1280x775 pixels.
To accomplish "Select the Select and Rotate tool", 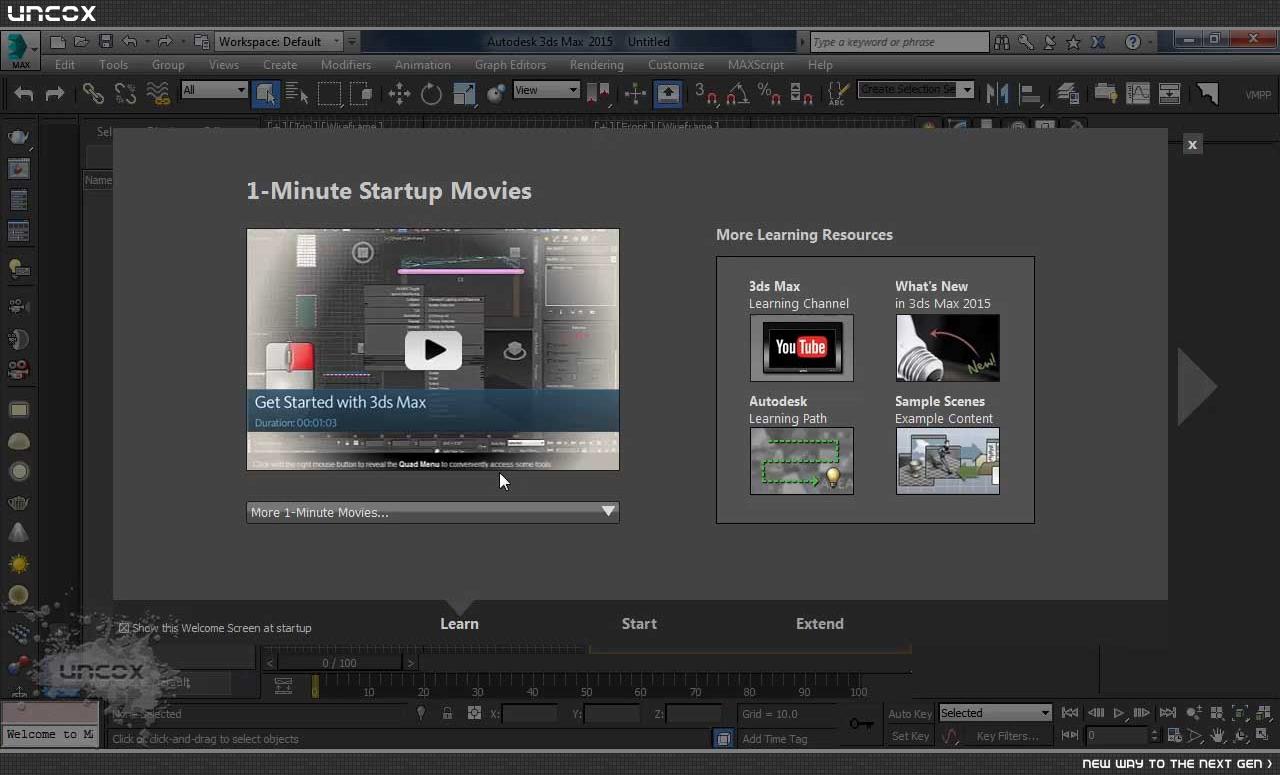I will [x=431, y=93].
